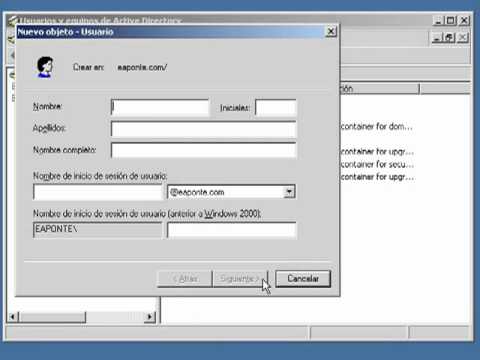Click the Atrás button
Viewport: 480px width, 360px height.
point(185,279)
